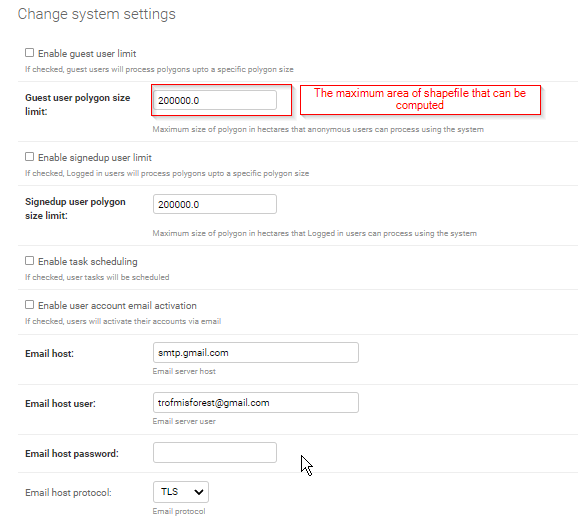Tick the Enable signedup user limit checkbox
The height and width of the screenshot is (522, 578).
(x=29, y=157)
